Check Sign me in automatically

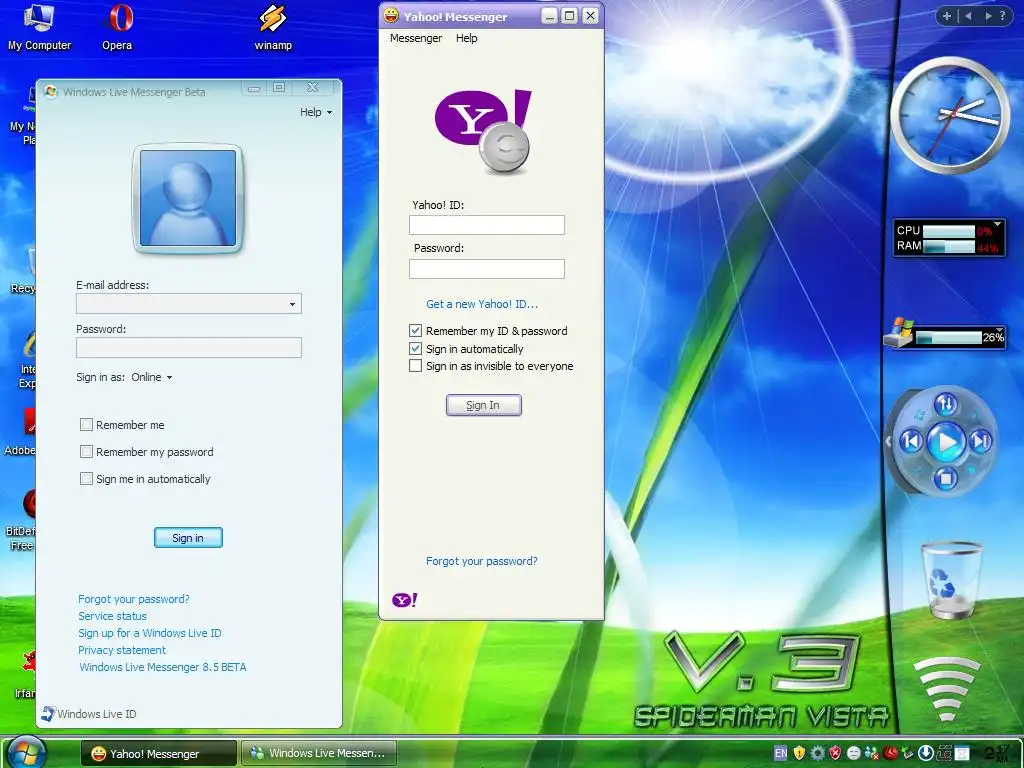86,479
